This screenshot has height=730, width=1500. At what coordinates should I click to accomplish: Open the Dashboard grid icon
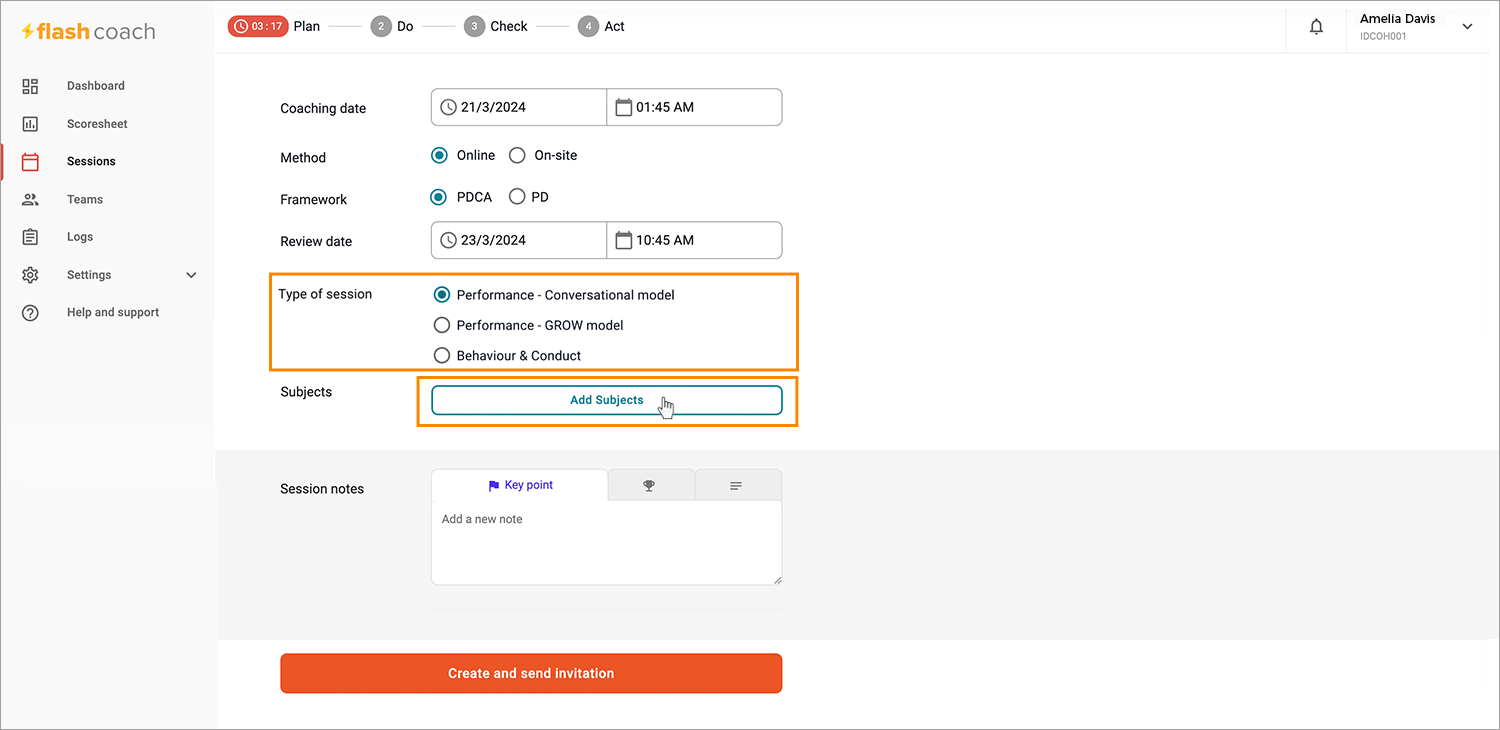(30, 86)
